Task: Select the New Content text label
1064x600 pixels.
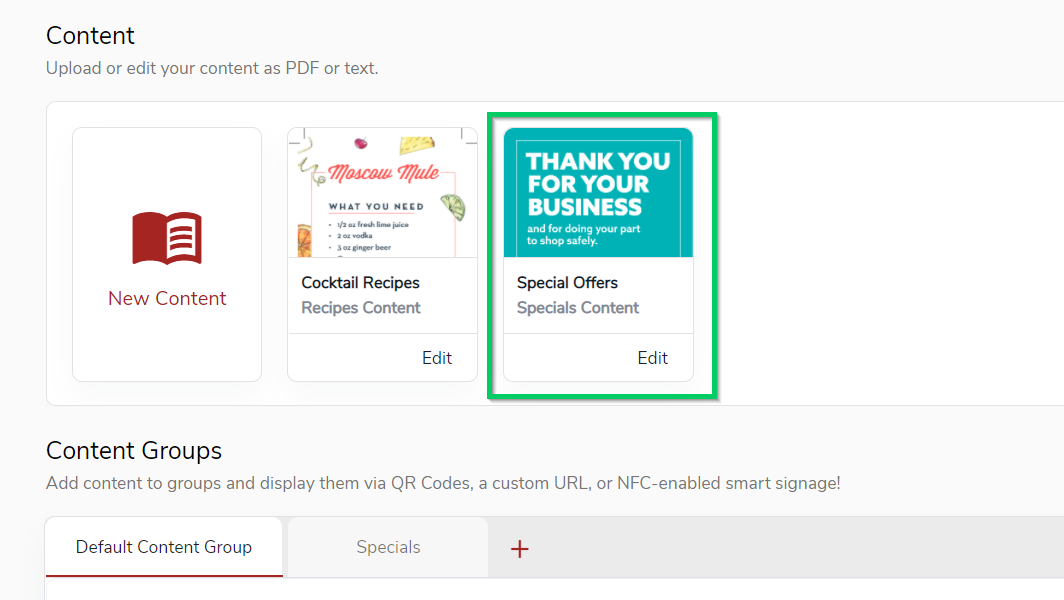Action: pyautogui.click(x=167, y=299)
